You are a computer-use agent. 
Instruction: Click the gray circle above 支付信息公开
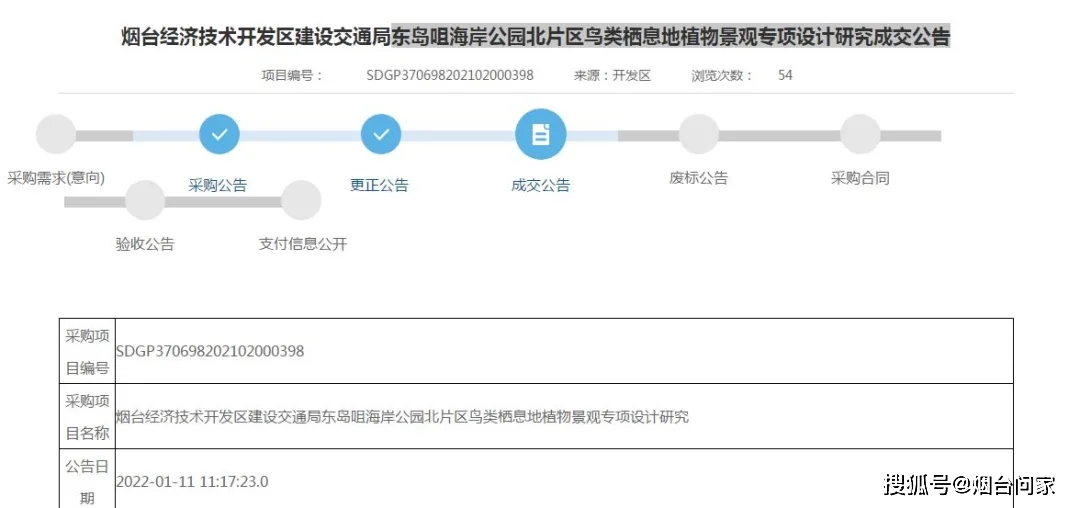tap(301, 200)
